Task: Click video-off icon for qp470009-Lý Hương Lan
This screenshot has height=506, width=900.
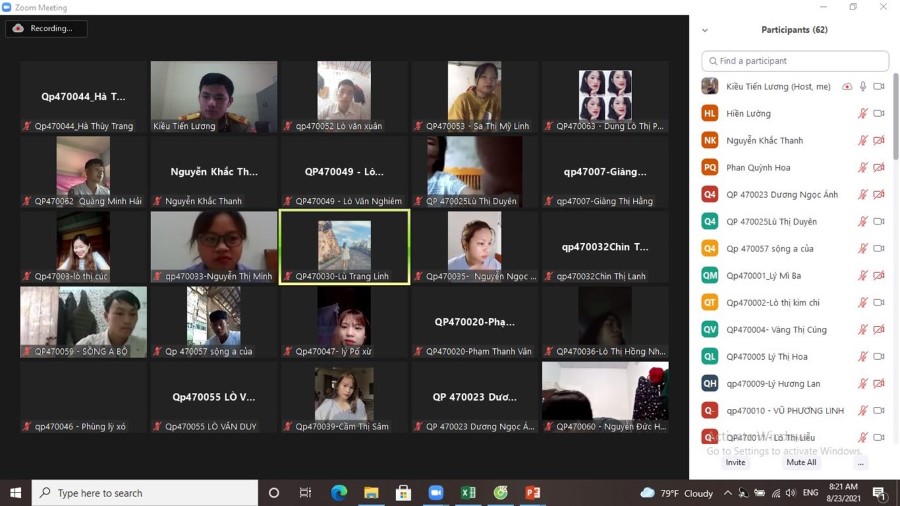Action: point(879,383)
